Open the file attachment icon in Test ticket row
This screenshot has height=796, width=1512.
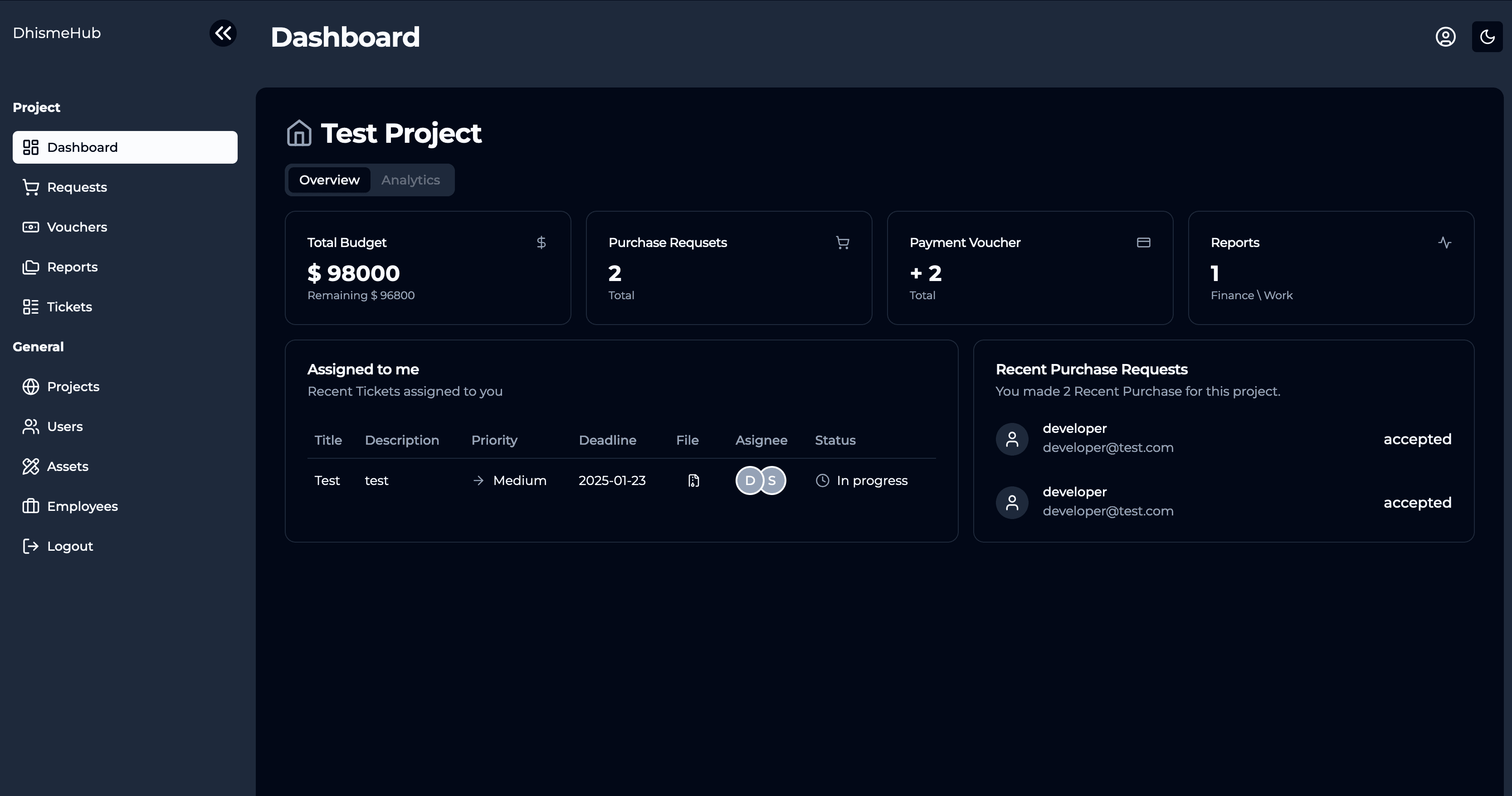tap(694, 481)
